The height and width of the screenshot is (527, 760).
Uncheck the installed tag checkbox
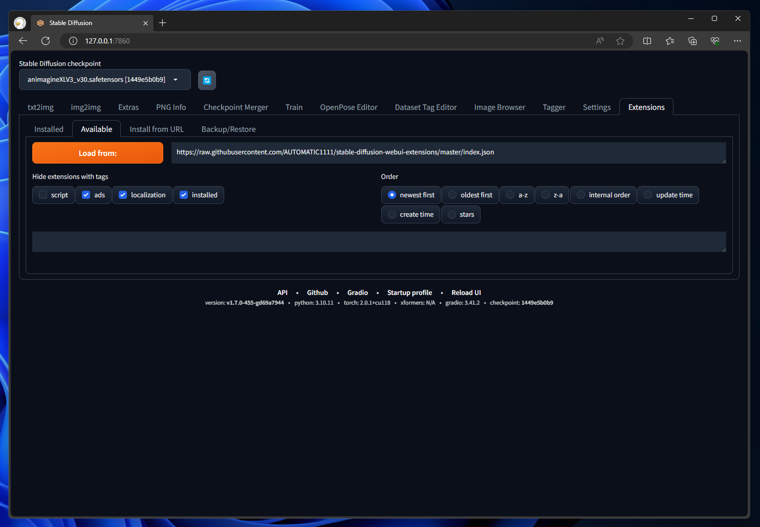(x=184, y=195)
